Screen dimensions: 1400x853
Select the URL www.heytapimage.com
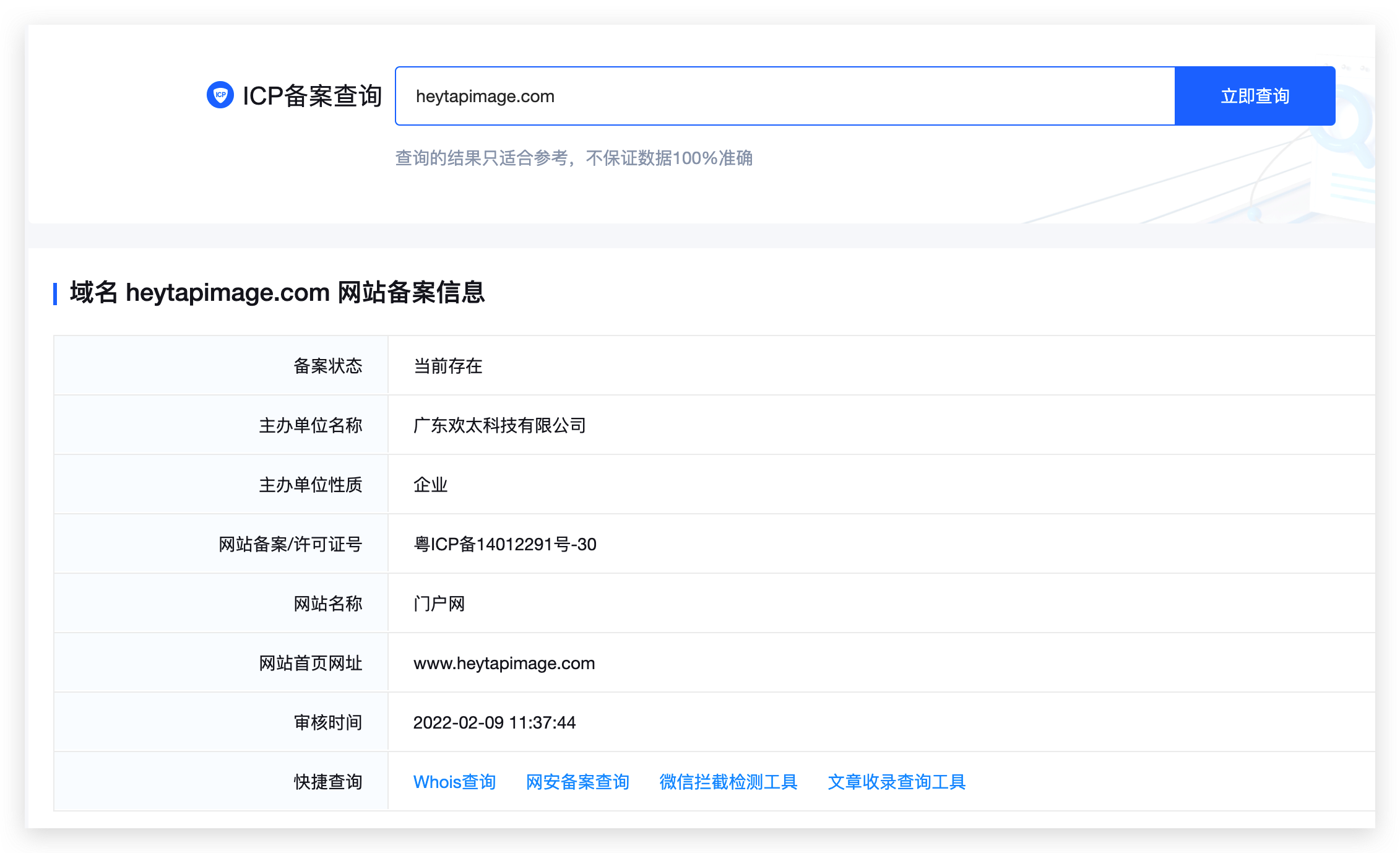point(504,663)
